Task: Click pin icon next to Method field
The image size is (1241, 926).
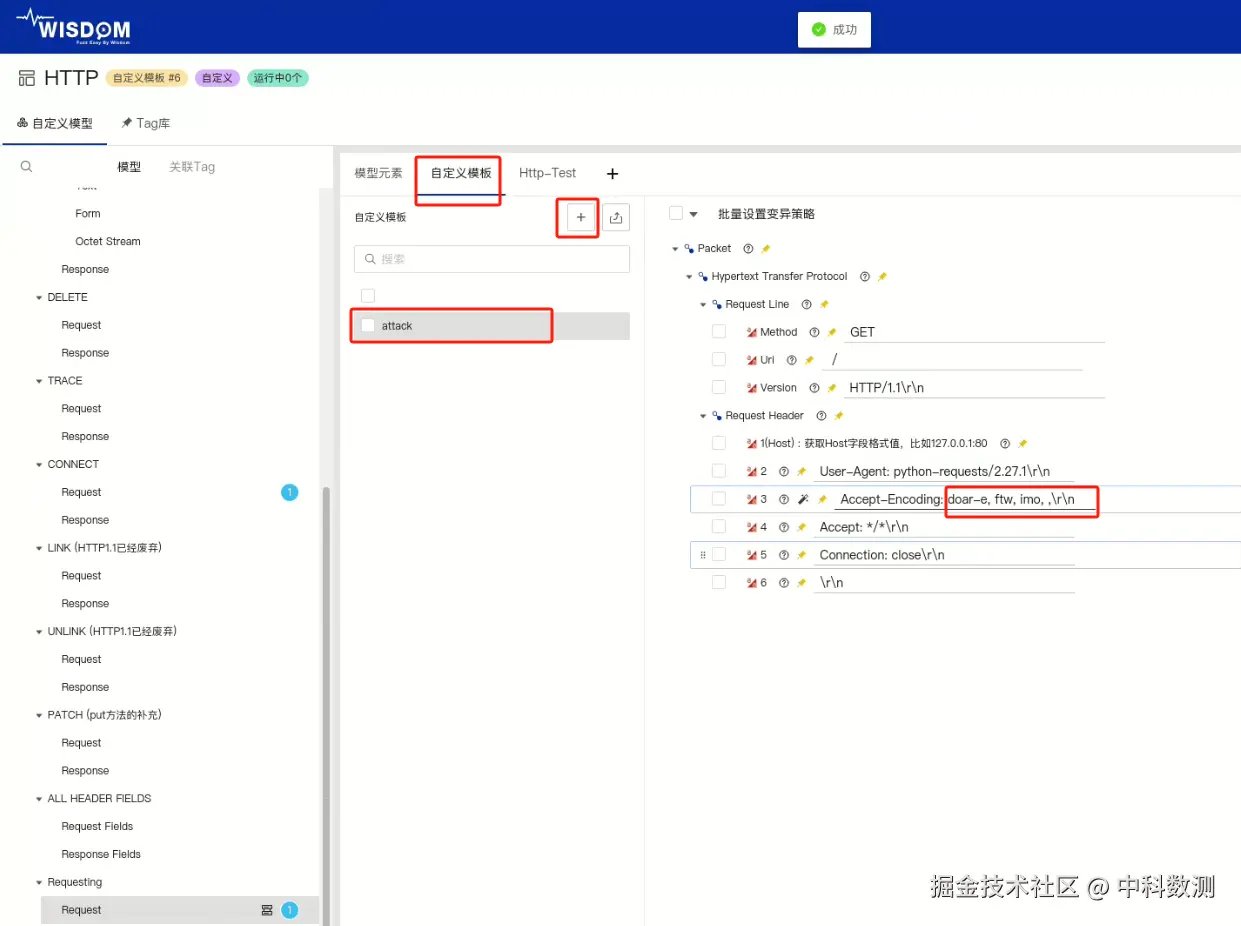Action: tap(832, 332)
